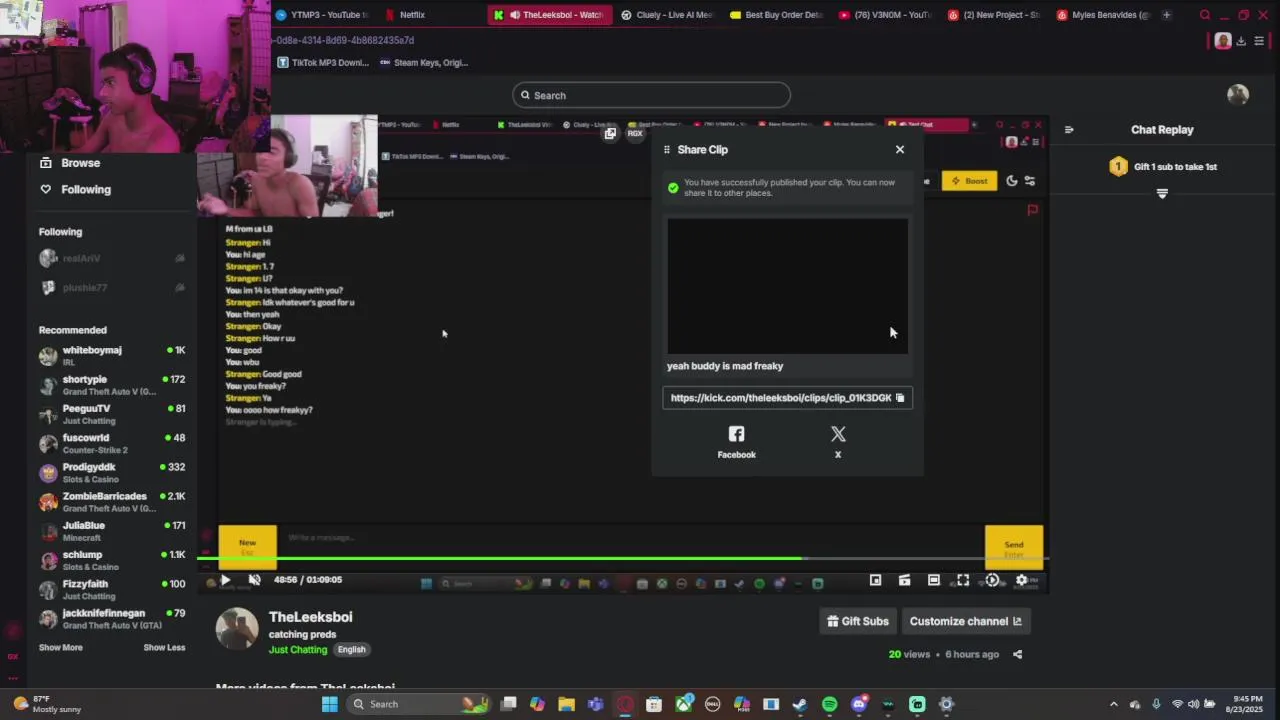Screen dimensions: 1280x720
Task: Open ZombieBarricades channel in sidebar
Action: point(112,502)
